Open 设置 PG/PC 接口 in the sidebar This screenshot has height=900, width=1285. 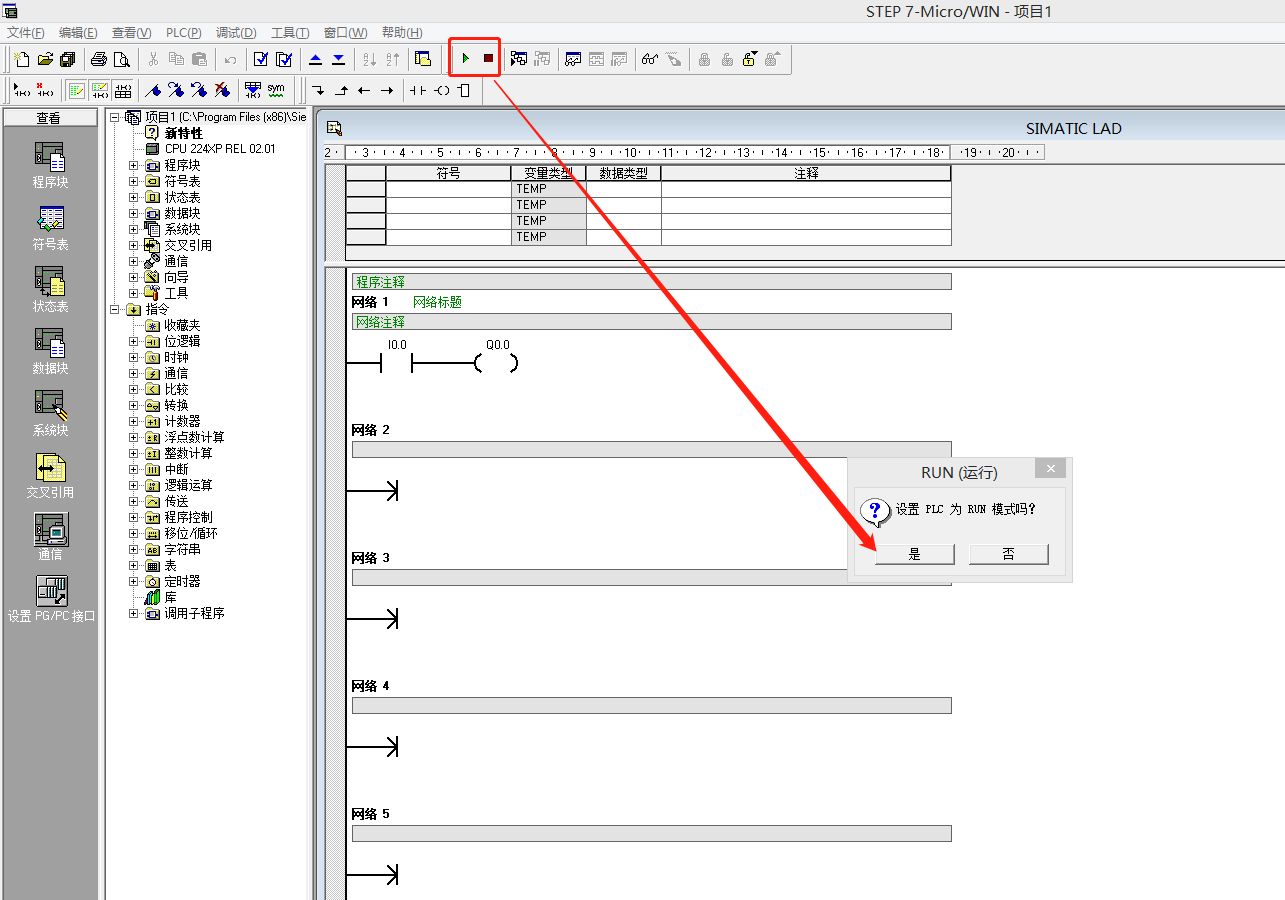(x=51, y=599)
